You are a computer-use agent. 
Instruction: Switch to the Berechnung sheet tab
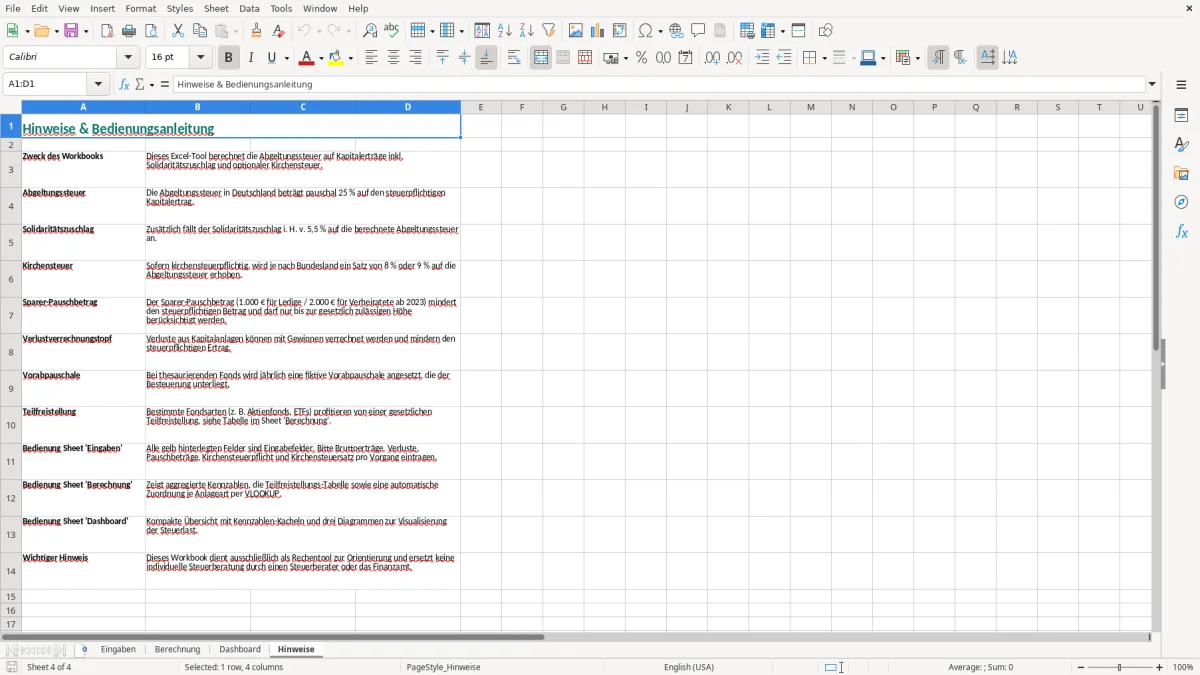[177, 650]
